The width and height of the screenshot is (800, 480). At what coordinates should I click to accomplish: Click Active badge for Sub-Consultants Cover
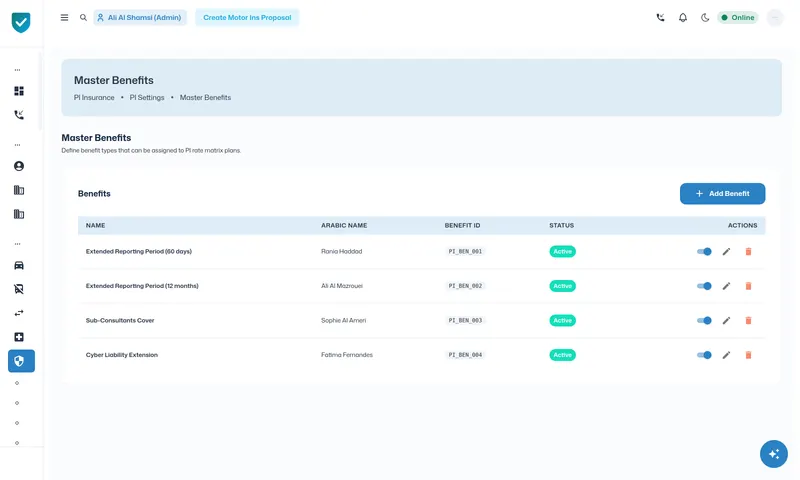562,320
